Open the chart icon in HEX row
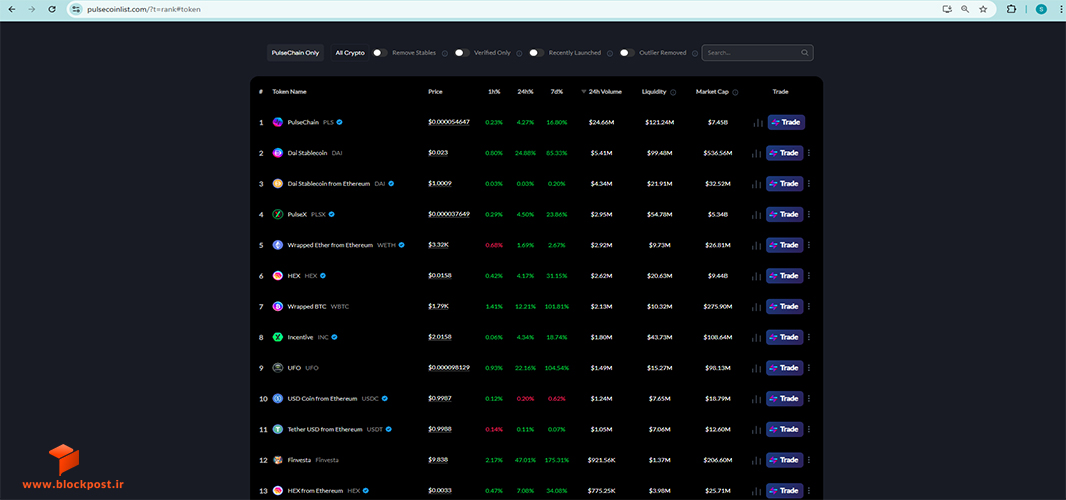The width and height of the screenshot is (1066, 500). [x=757, y=276]
